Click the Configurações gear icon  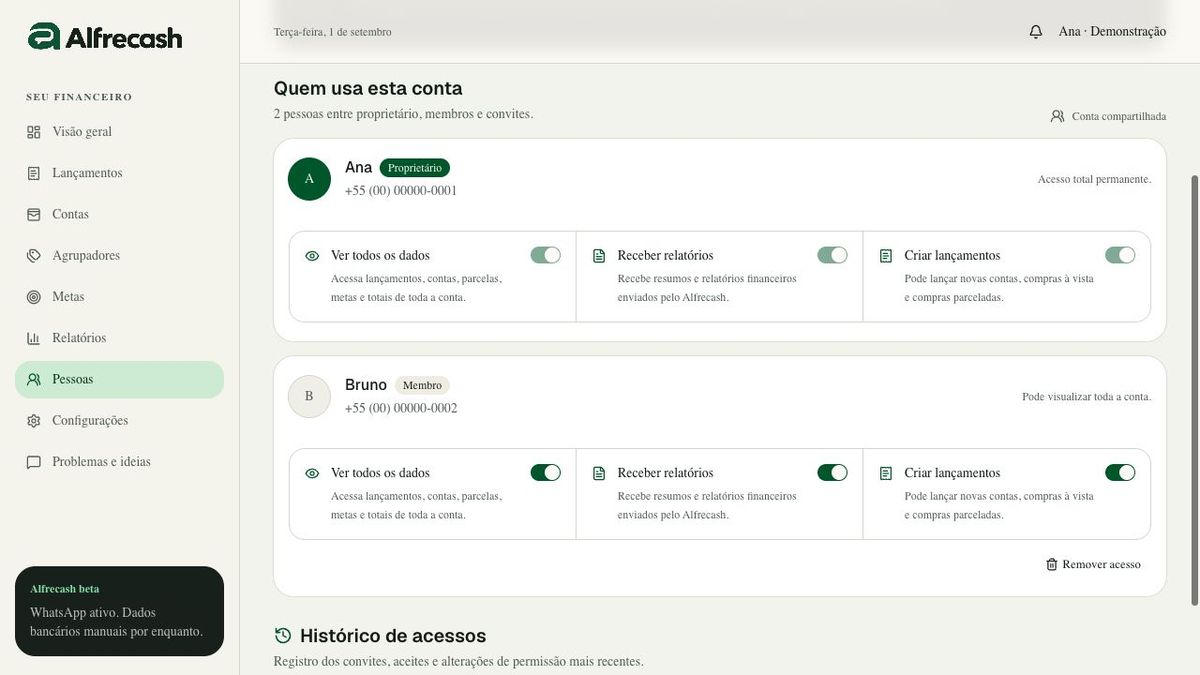pos(34,421)
